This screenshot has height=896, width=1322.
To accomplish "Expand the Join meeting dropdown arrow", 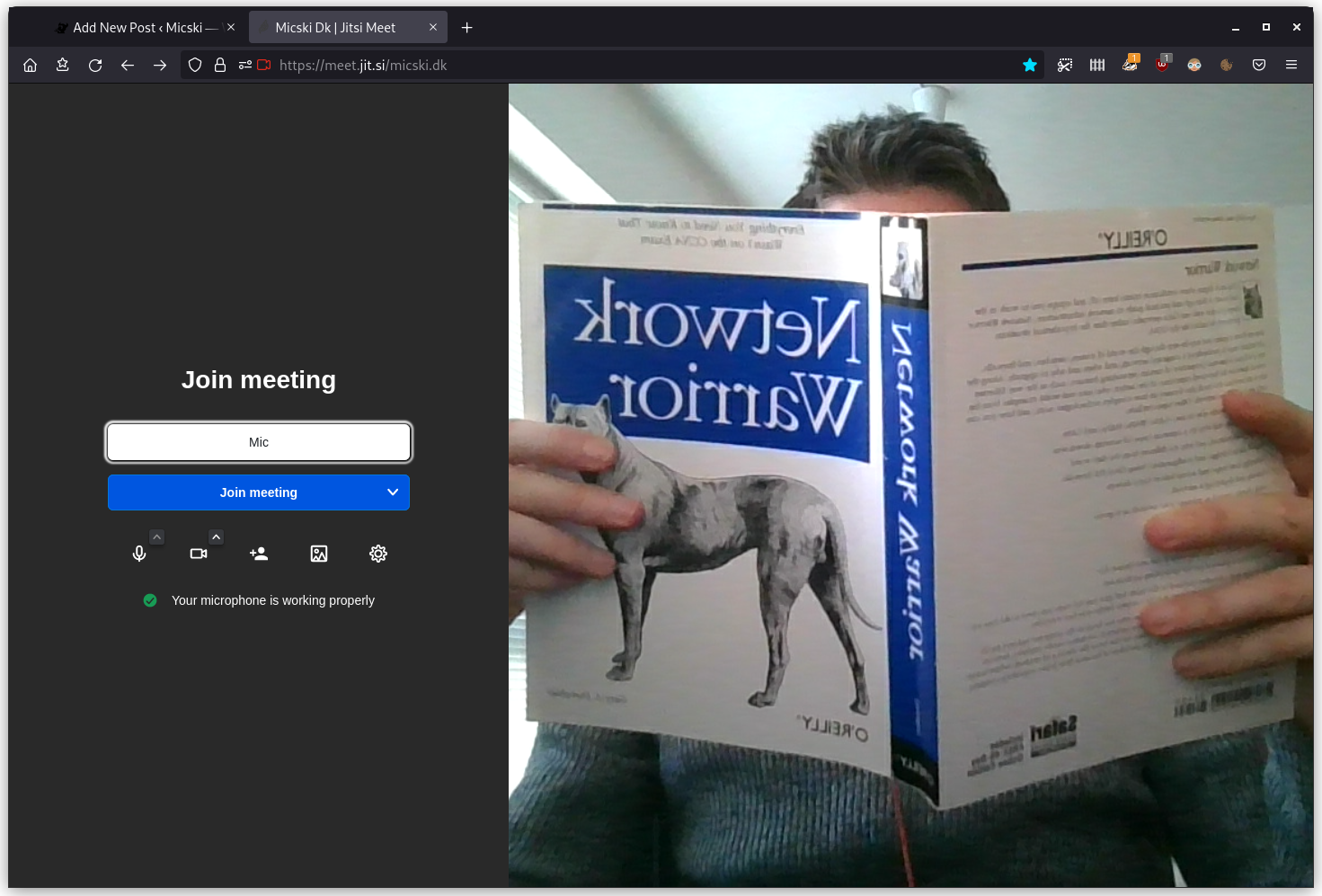I will point(393,492).
